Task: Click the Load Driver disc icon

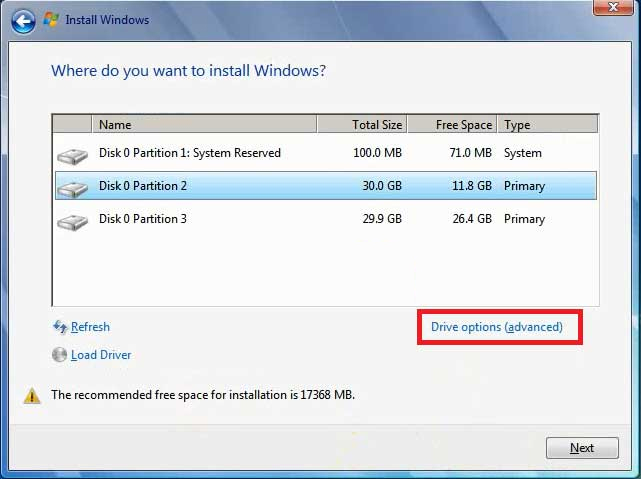Action: coord(60,355)
